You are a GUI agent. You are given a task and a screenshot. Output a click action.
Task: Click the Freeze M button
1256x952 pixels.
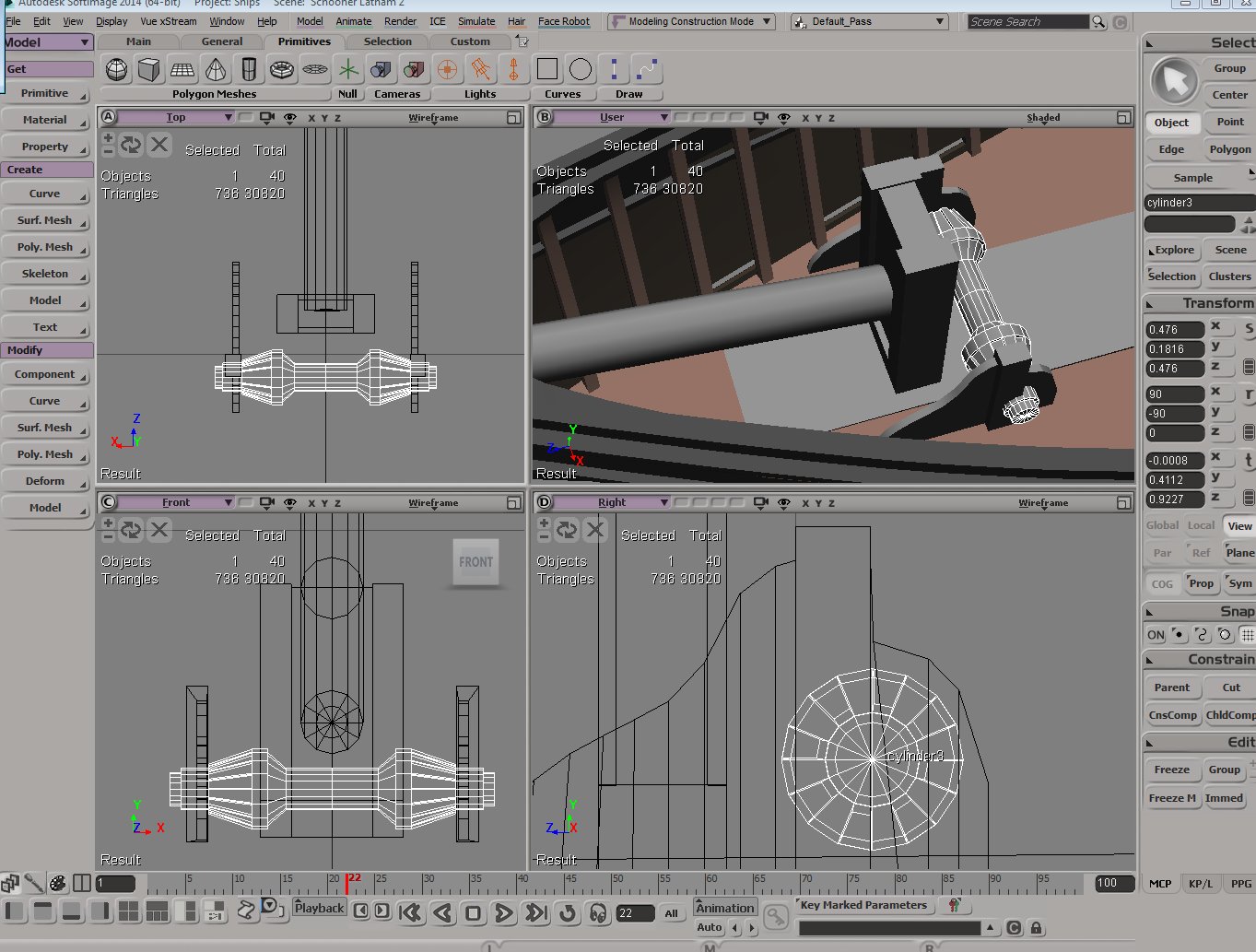[1172, 798]
